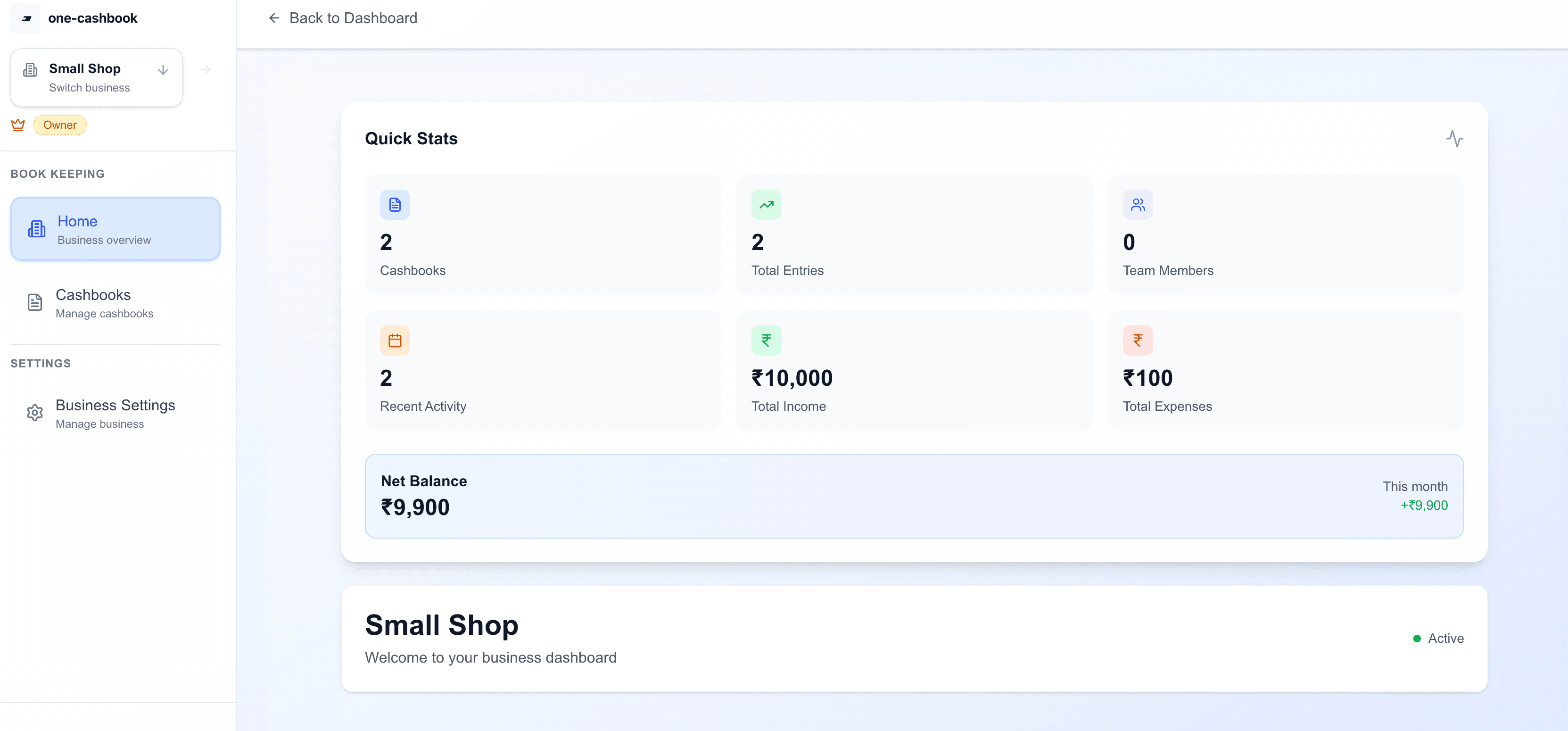Image resolution: width=1568 pixels, height=731 pixels.
Task: Click the Total Expenses label
Action: pos(1167,407)
